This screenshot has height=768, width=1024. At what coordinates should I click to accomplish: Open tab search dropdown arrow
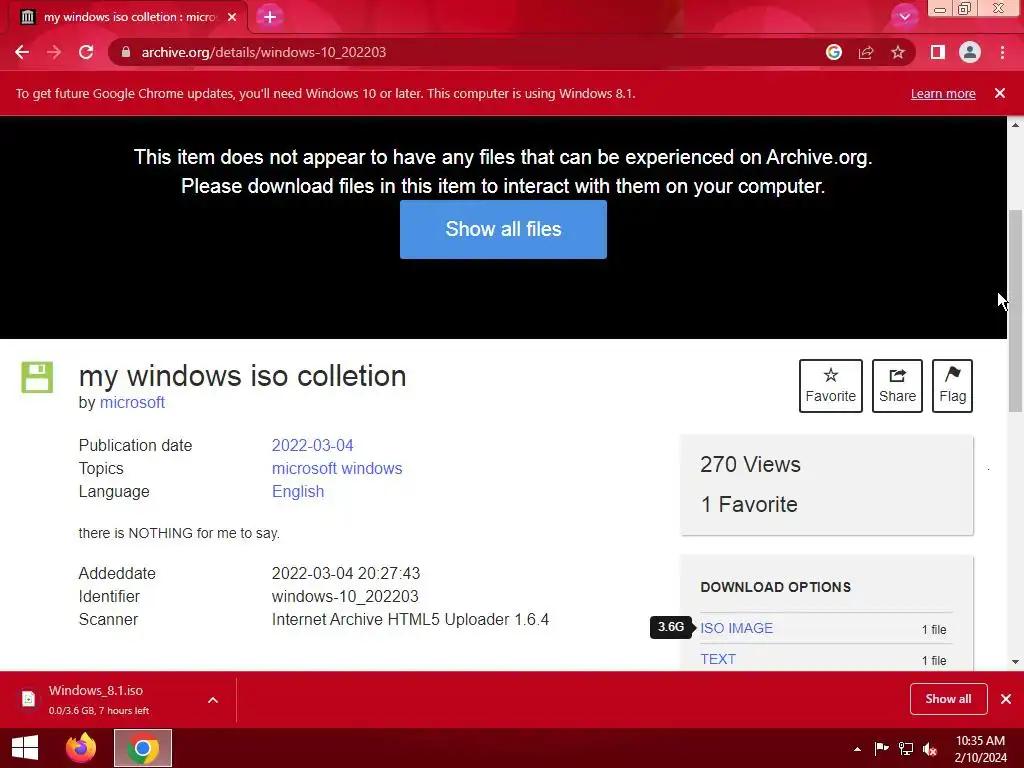[x=904, y=17]
